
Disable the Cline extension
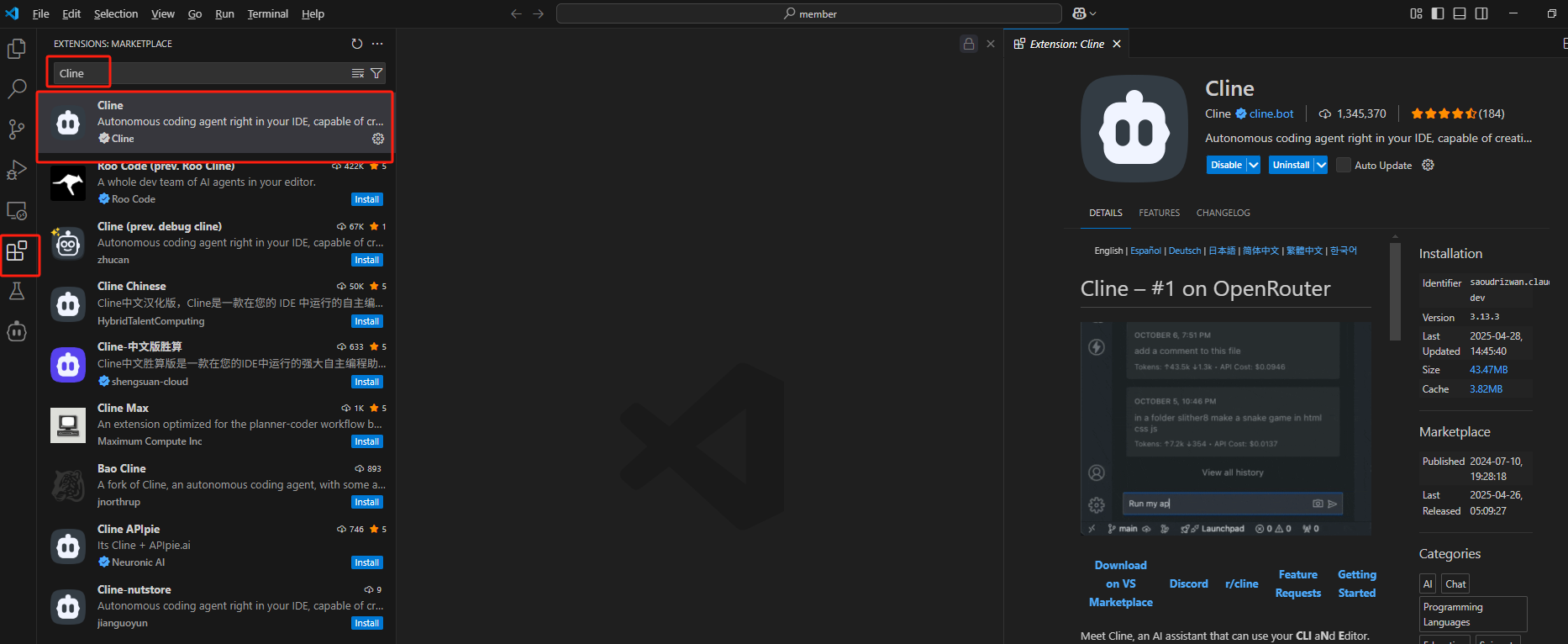(x=1226, y=165)
